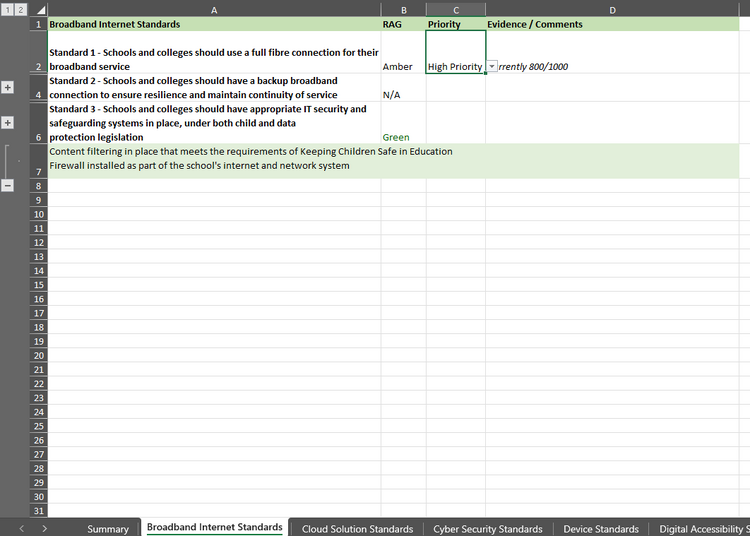Image resolution: width=750 pixels, height=536 pixels.
Task: Switch to the Summary sheet tab
Action: 108,529
